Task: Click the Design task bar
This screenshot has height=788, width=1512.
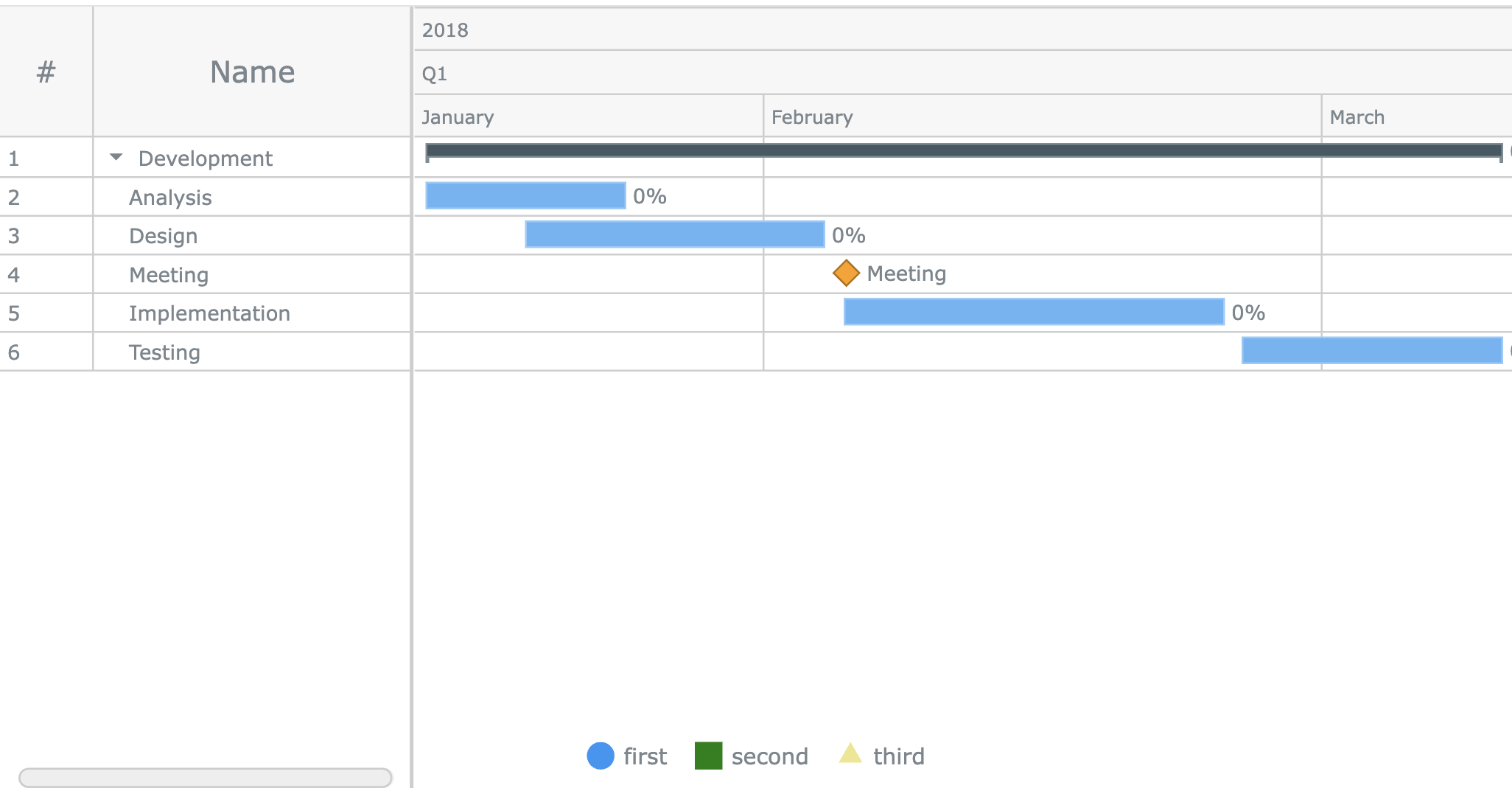Action: click(x=673, y=234)
